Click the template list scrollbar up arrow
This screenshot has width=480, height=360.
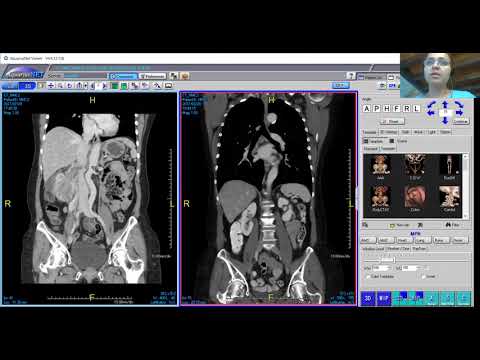pos(465,156)
